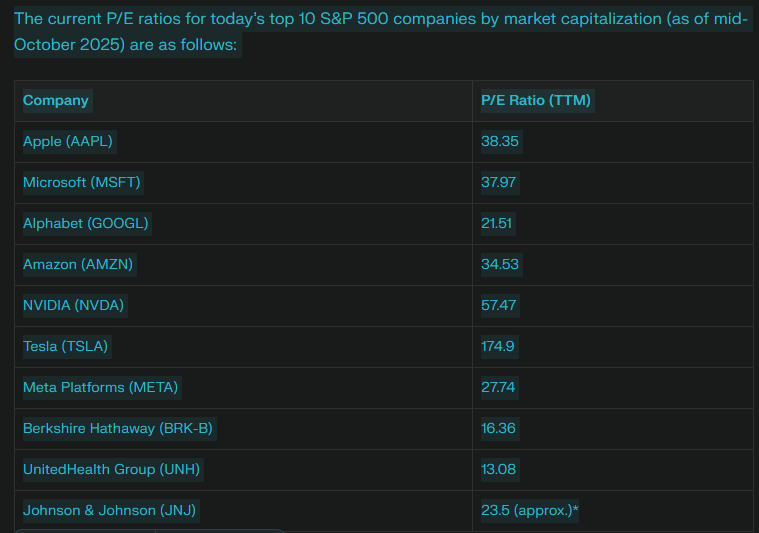This screenshot has width=759, height=533.
Task: Select Microsoft's P/E value 37.97
Action: (499, 182)
